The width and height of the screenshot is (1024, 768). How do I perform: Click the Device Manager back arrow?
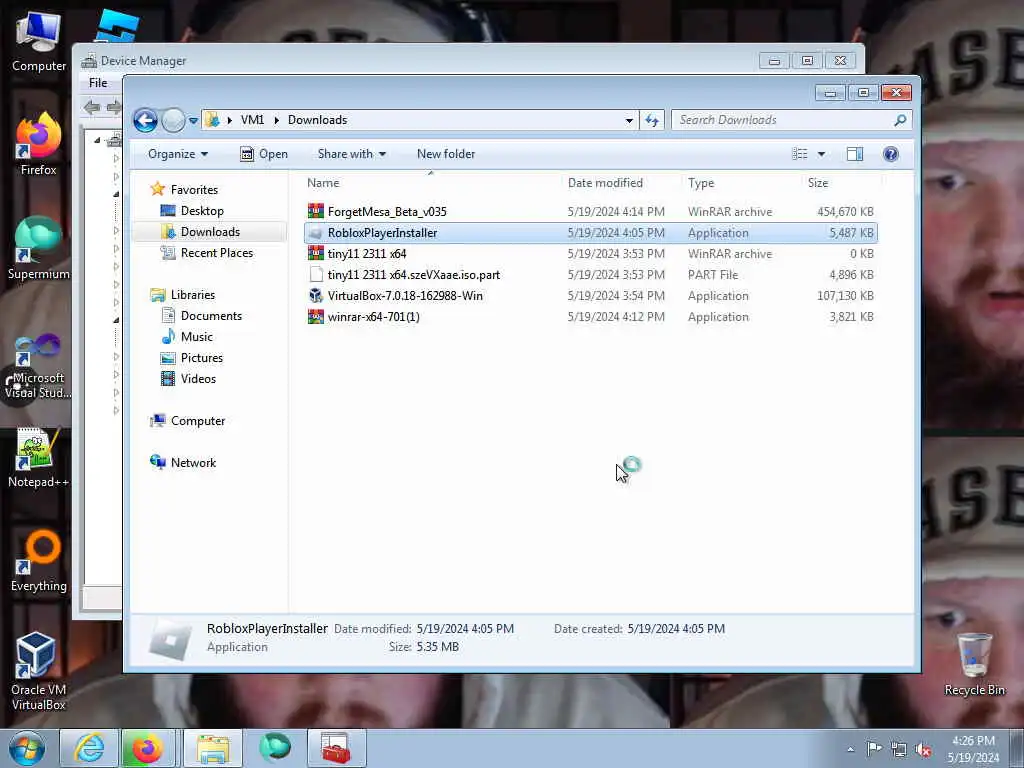pos(92,106)
